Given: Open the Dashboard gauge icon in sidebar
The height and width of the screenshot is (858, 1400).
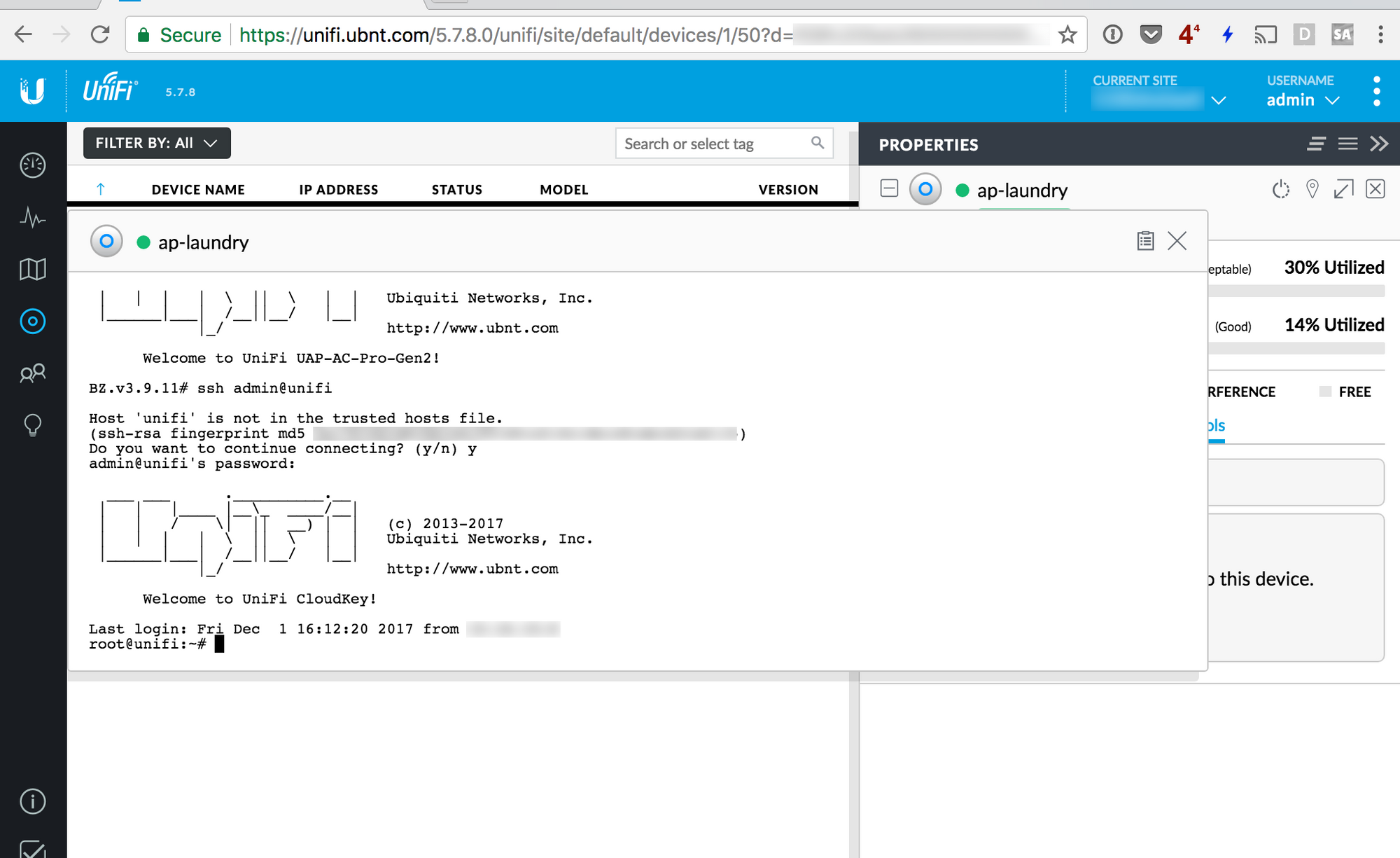Looking at the screenshot, I should click(x=32, y=165).
